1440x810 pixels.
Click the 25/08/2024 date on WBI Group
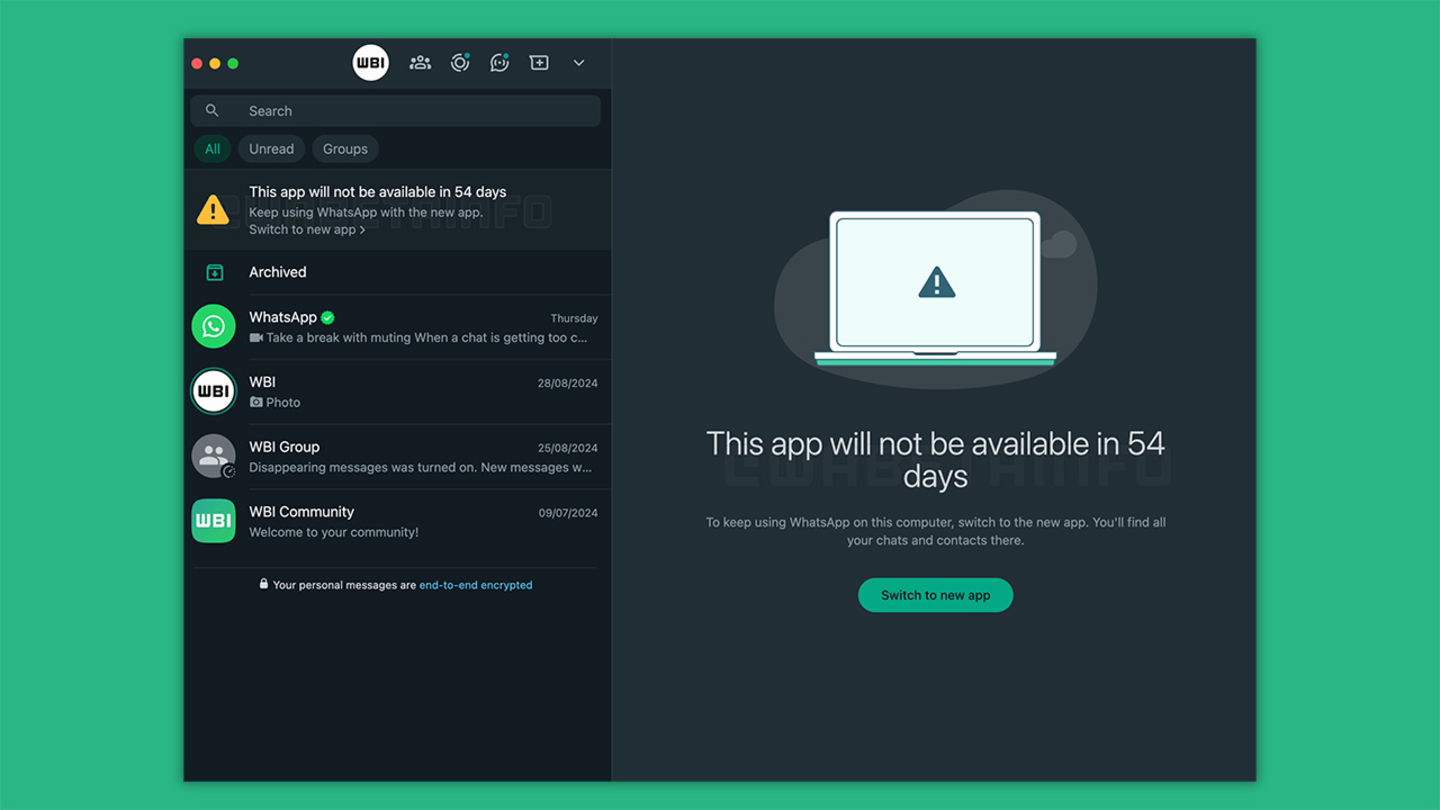pos(567,448)
